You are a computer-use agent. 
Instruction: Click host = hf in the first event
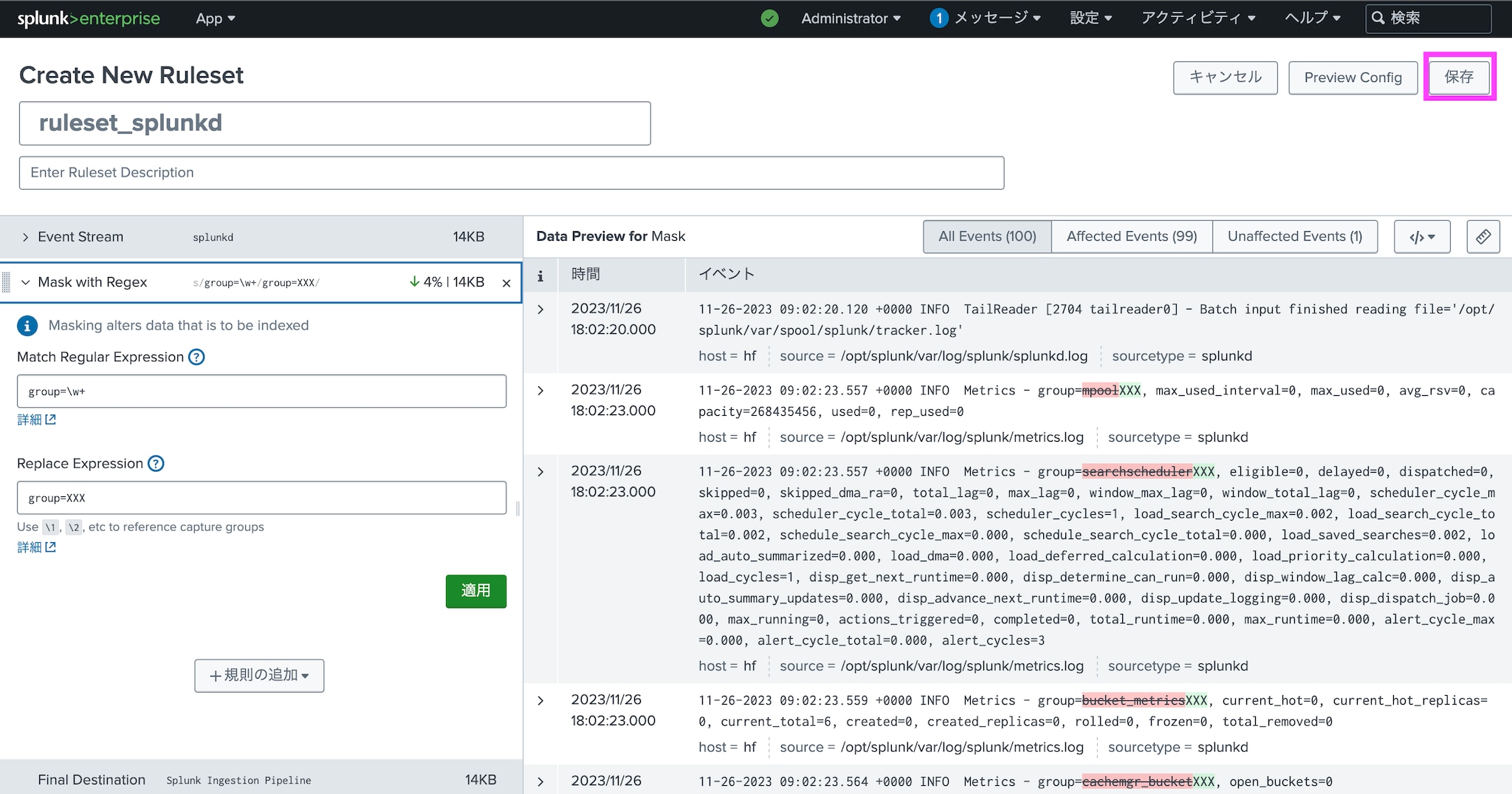(727, 356)
